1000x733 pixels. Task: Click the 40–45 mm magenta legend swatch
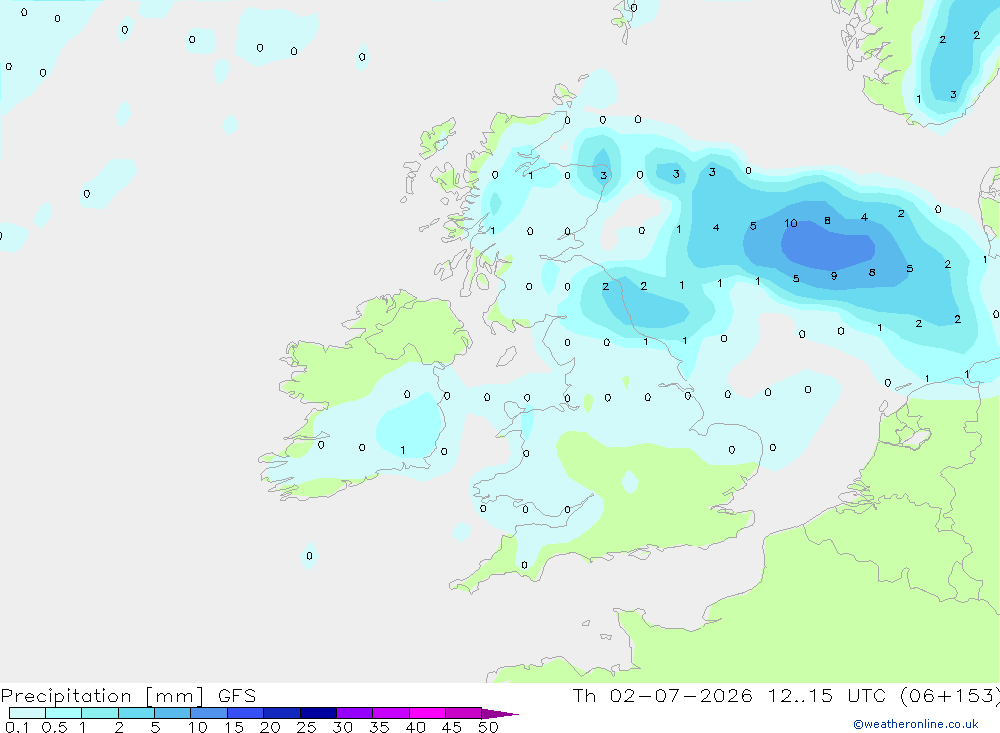(427, 713)
